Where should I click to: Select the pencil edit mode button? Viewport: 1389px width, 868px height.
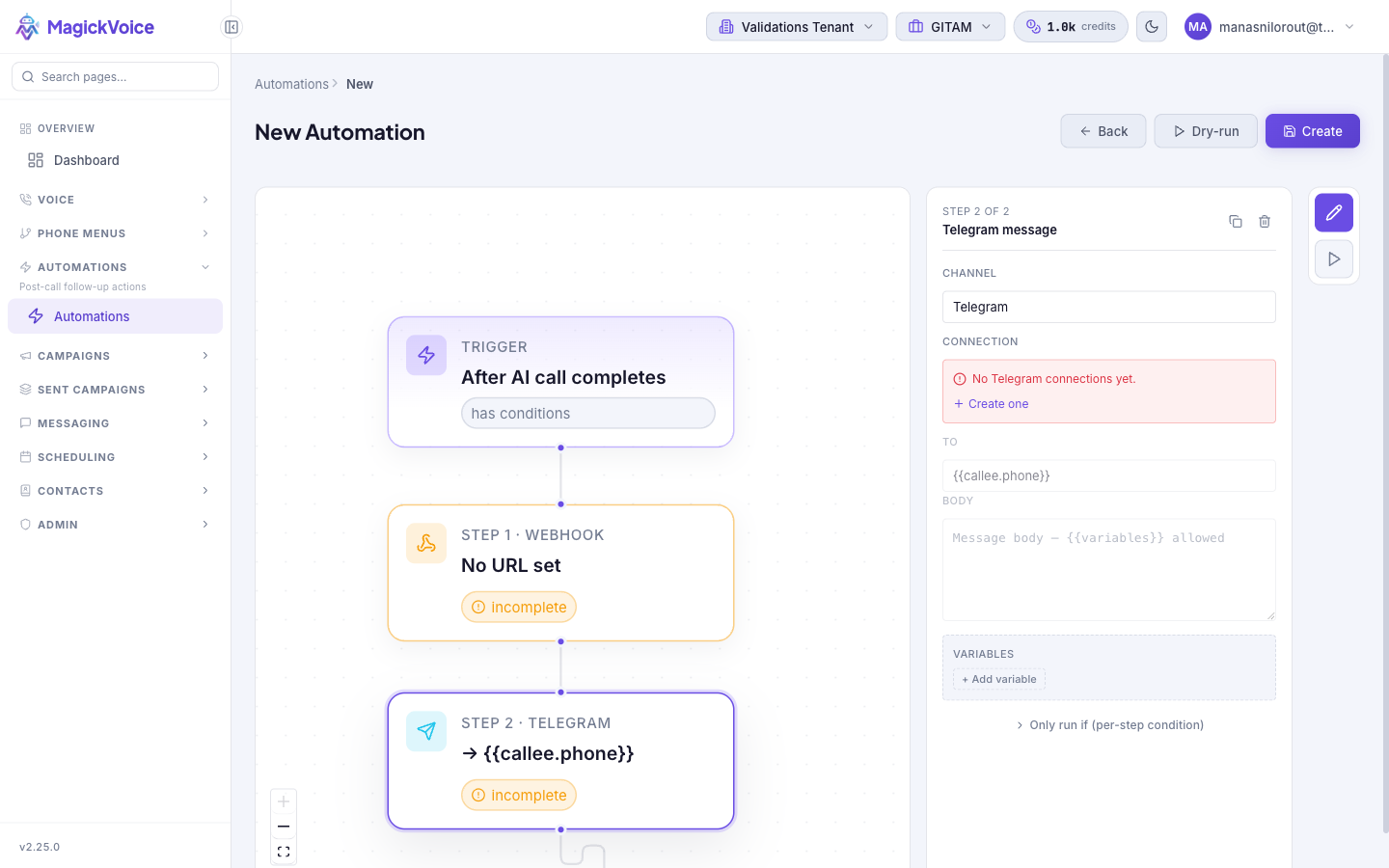[1334, 213]
